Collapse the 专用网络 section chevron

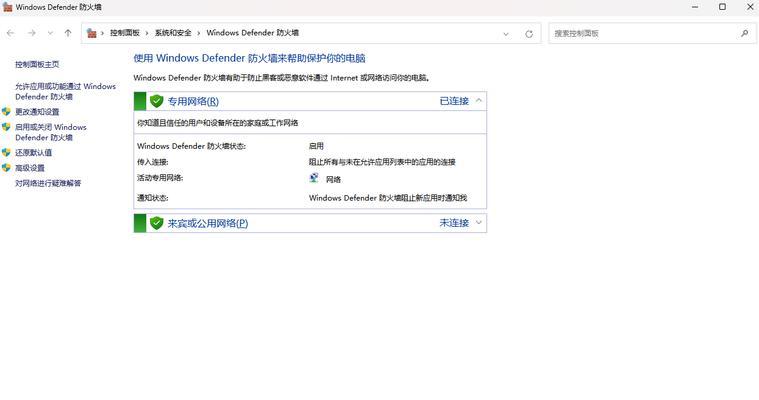(x=479, y=101)
